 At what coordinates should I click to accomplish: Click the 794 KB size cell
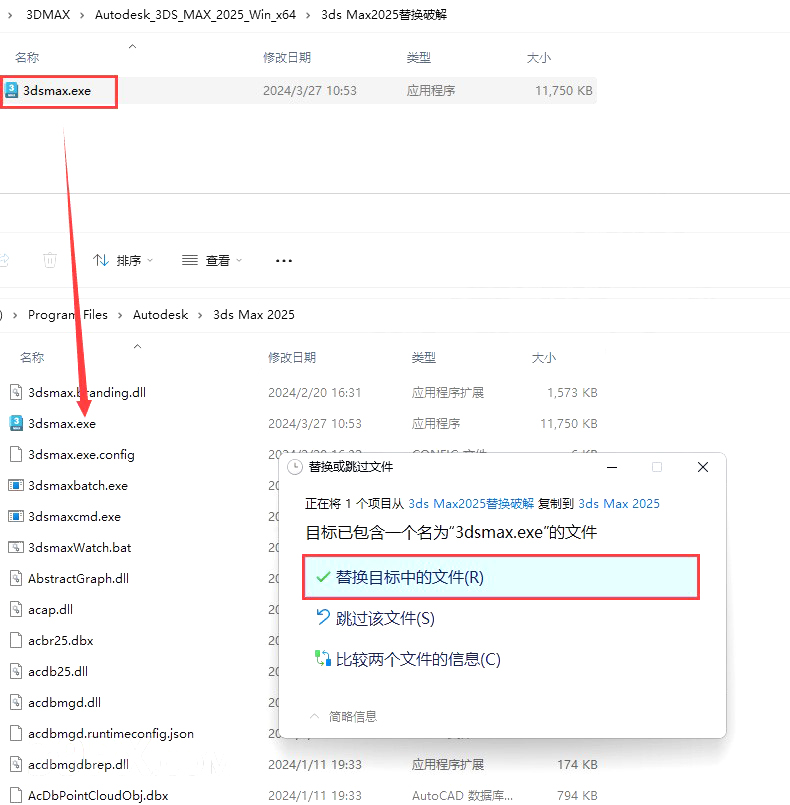point(577,795)
